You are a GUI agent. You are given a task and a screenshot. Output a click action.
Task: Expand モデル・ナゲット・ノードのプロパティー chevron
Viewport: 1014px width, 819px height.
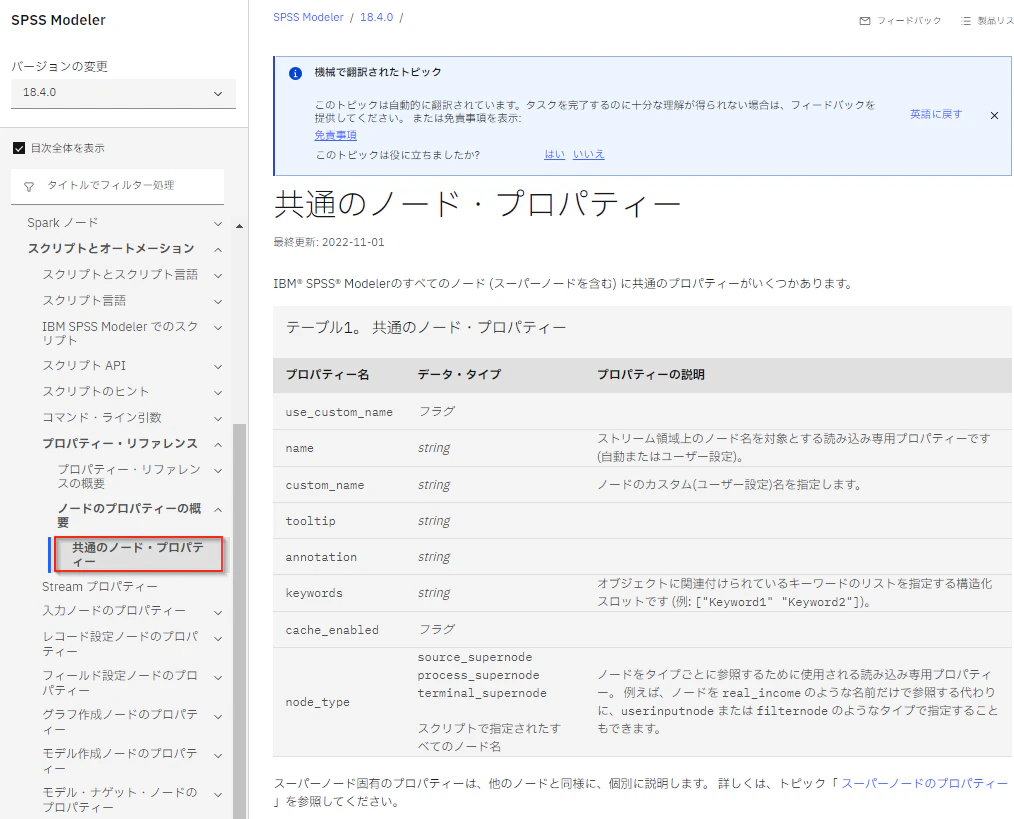pos(219,794)
